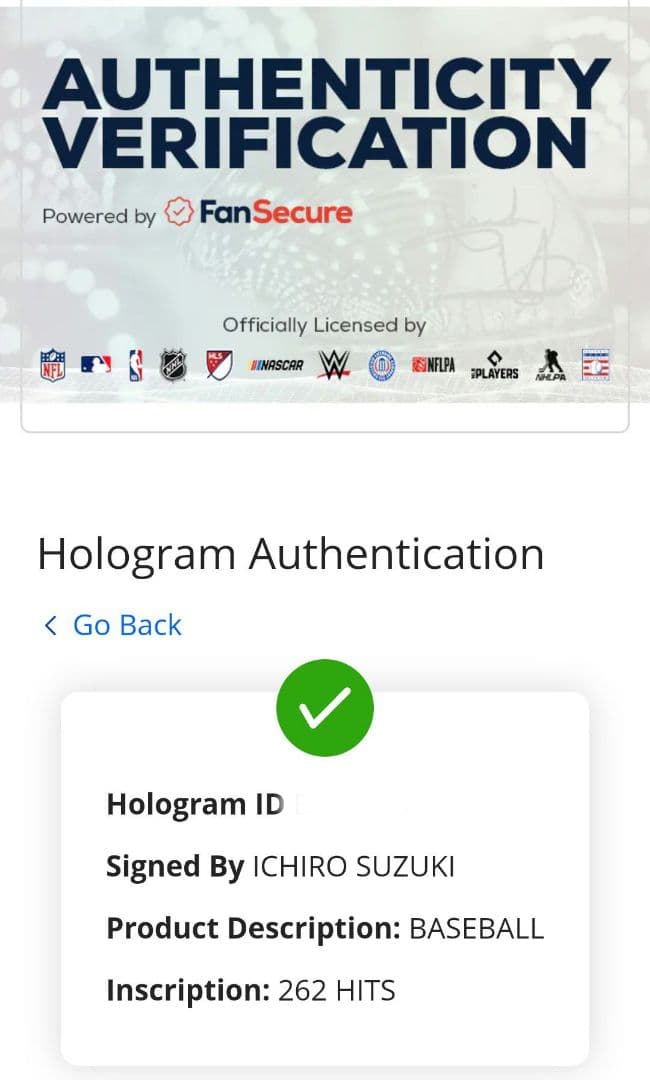650x1080 pixels.
Task: Click the round blue seal logo
Action: click(381, 366)
